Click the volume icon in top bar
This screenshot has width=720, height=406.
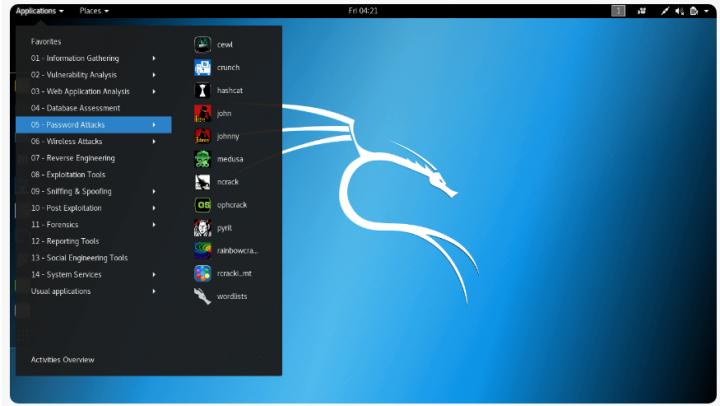tap(679, 11)
